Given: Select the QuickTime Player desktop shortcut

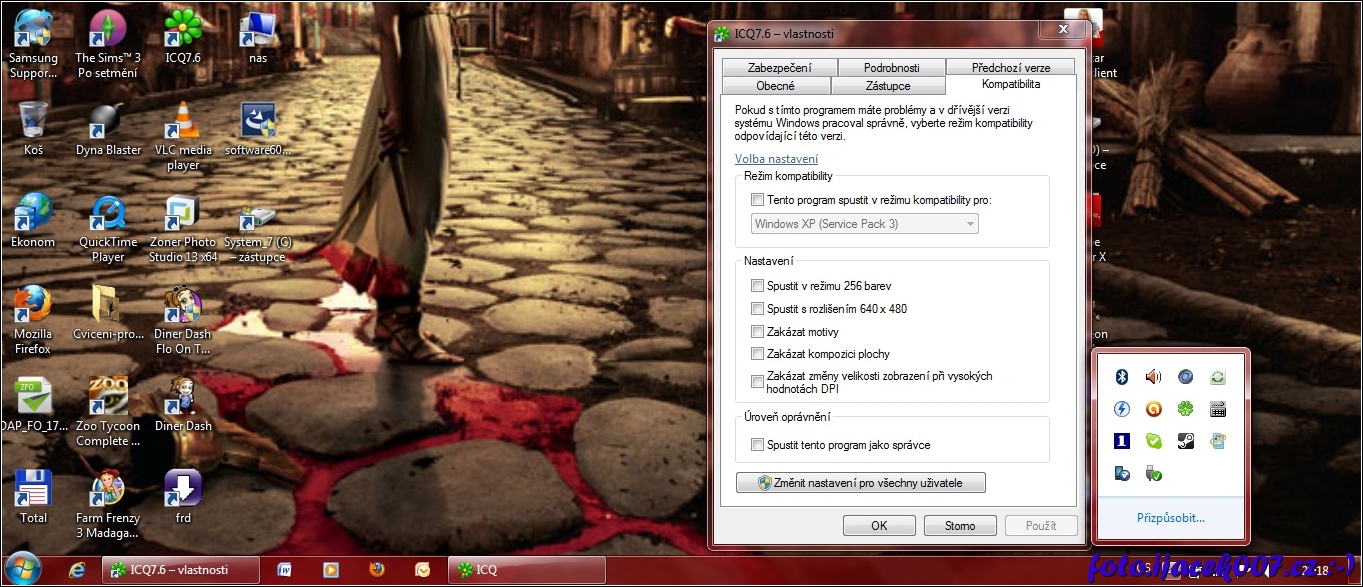Looking at the screenshot, I should click(x=108, y=224).
